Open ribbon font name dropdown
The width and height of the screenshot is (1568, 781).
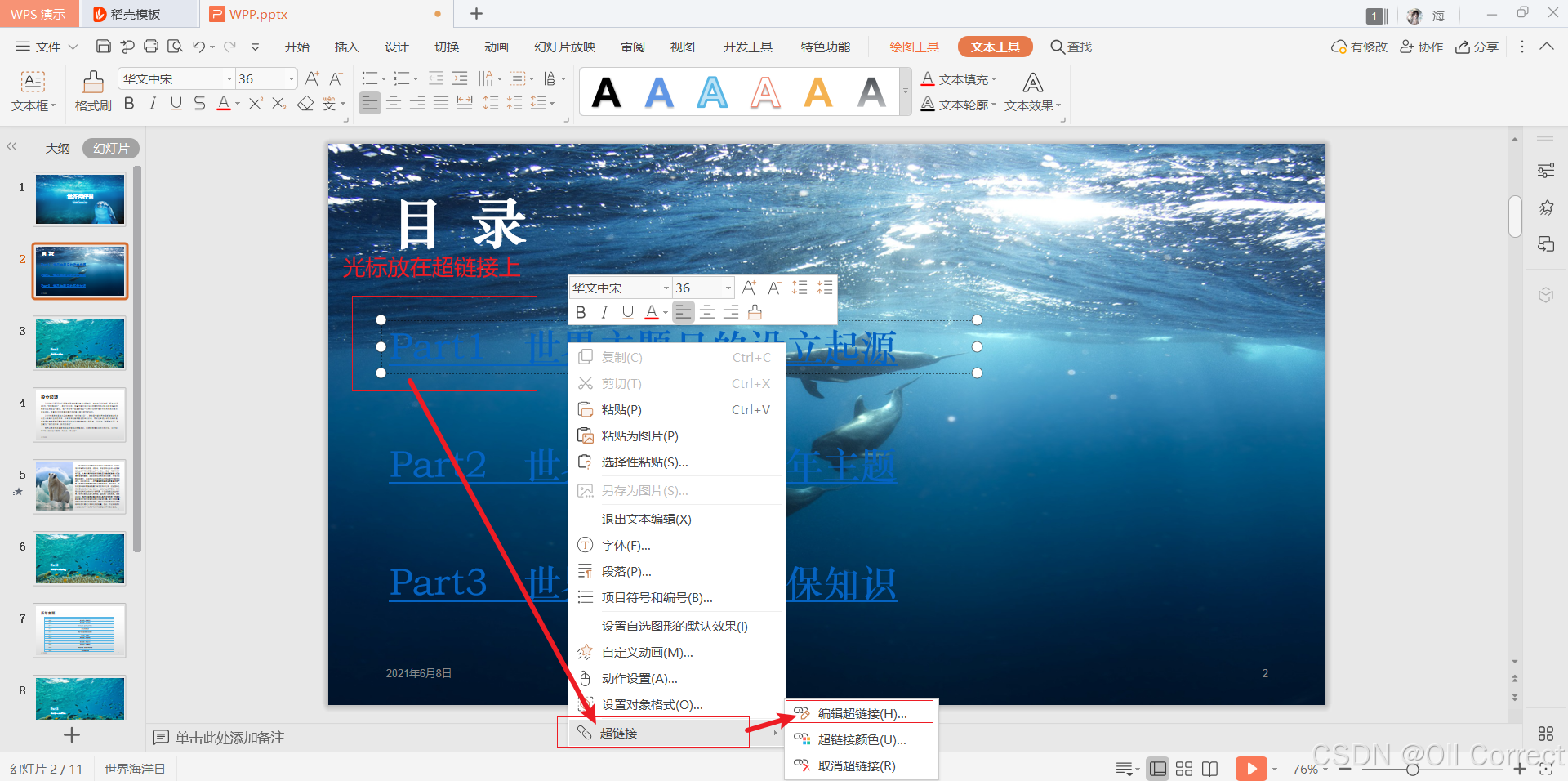pyautogui.click(x=229, y=78)
